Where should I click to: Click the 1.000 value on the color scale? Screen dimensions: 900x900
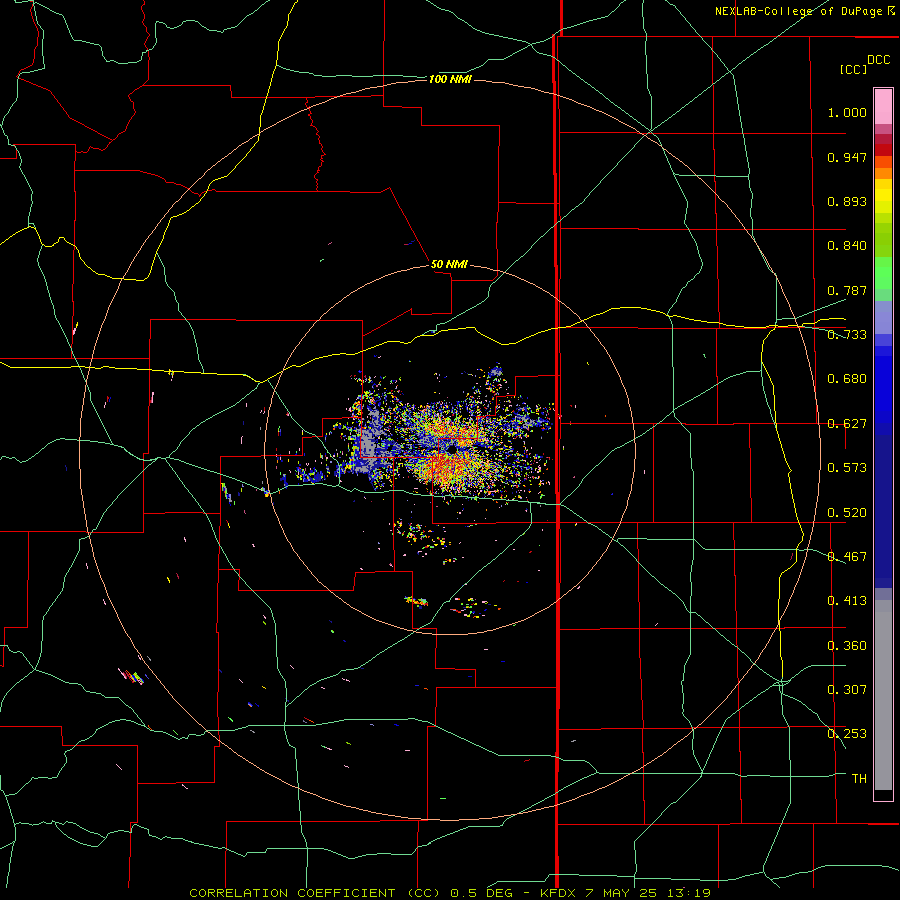click(847, 112)
